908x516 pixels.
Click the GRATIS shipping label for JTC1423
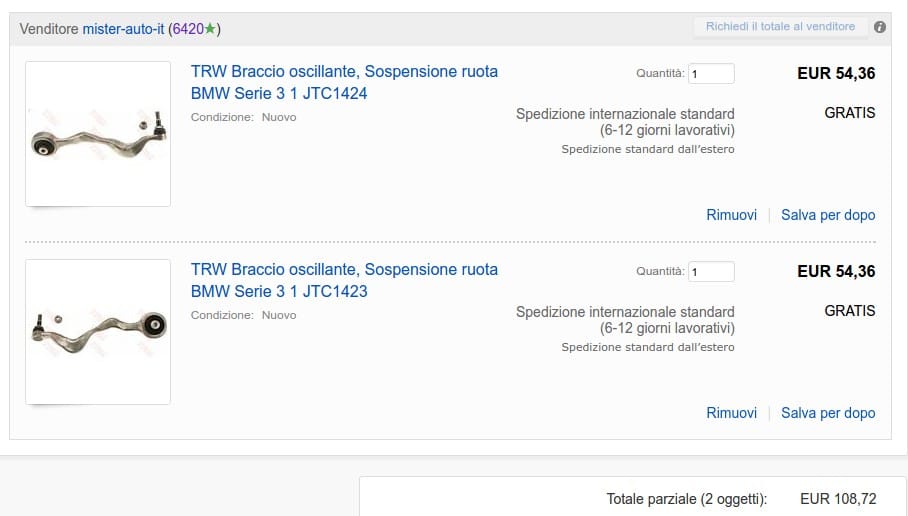[x=849, y=311]
